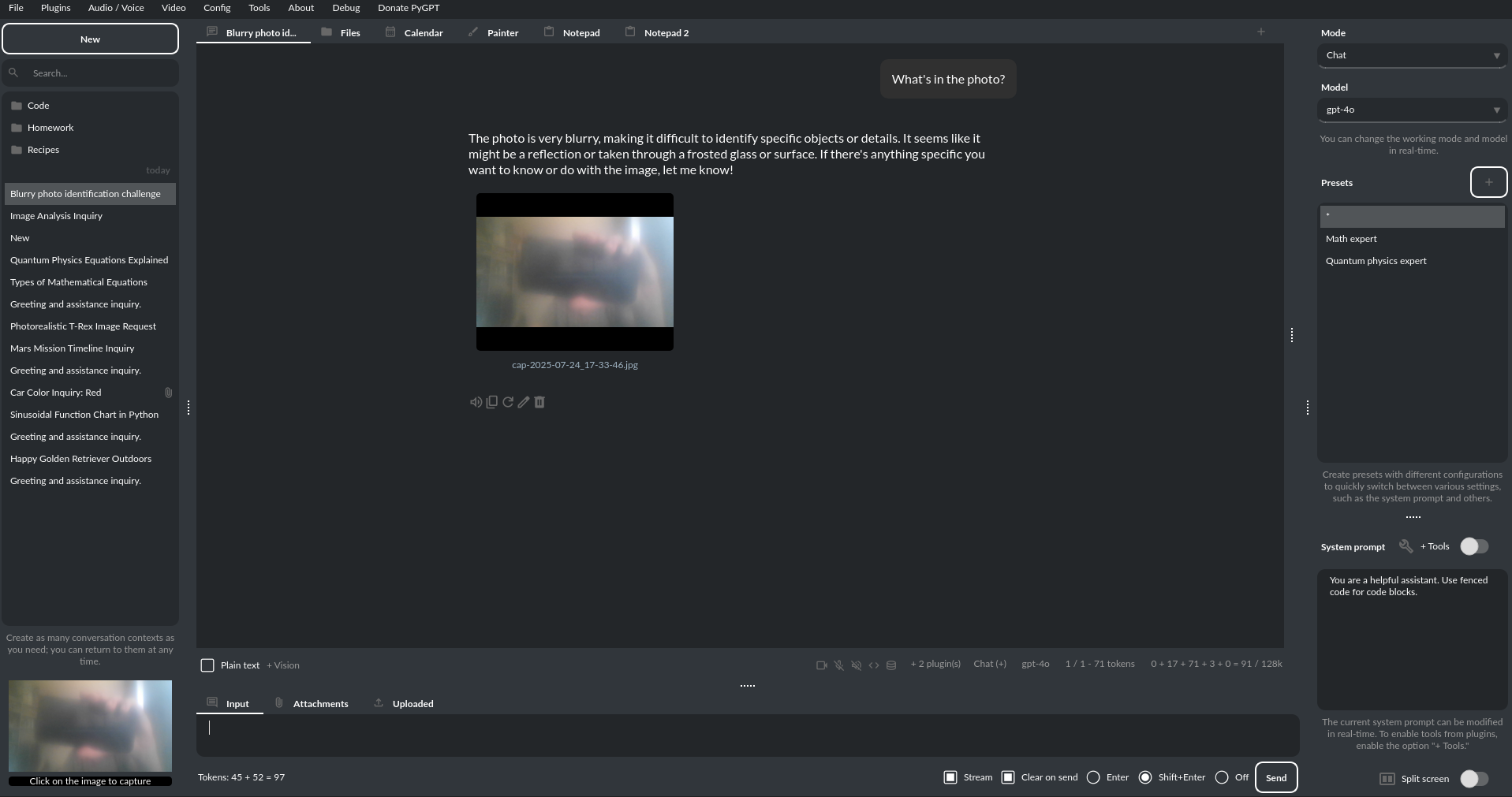Click the Send button
The width and height of the screenshot is (1512, 797).
click(1275, 777)
